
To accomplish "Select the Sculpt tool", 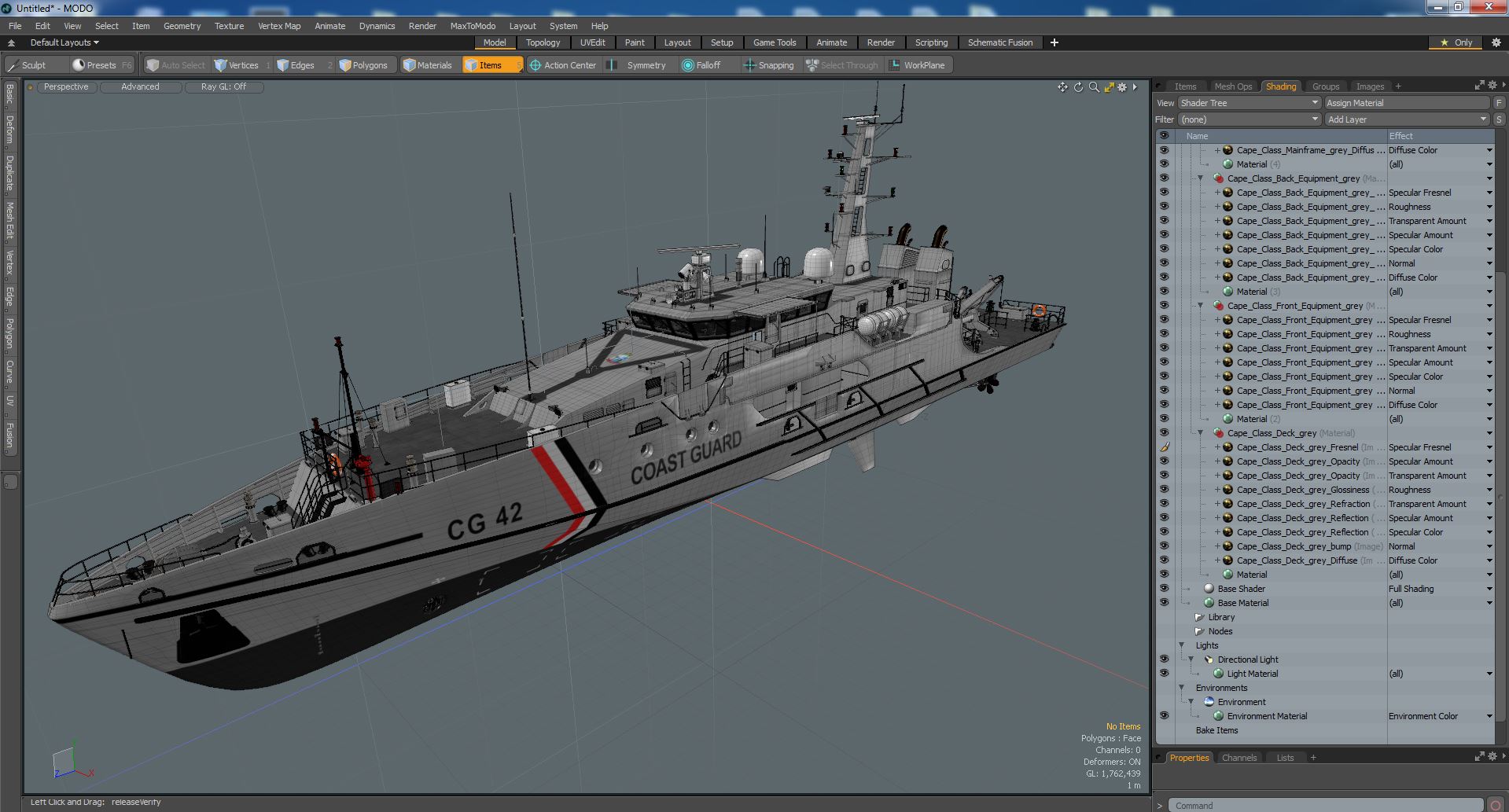I will click(x=28, y=65).
